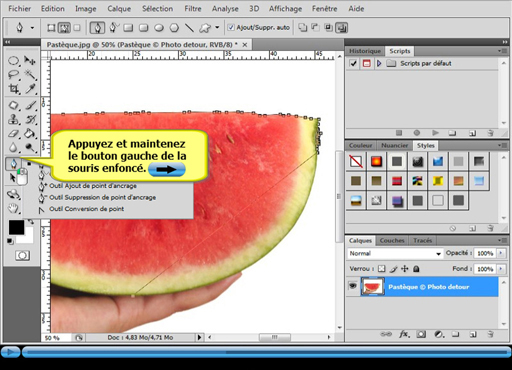Screen dimensions: 512x370
Task: Select the History Brush tool
Action: coord(30,119)
